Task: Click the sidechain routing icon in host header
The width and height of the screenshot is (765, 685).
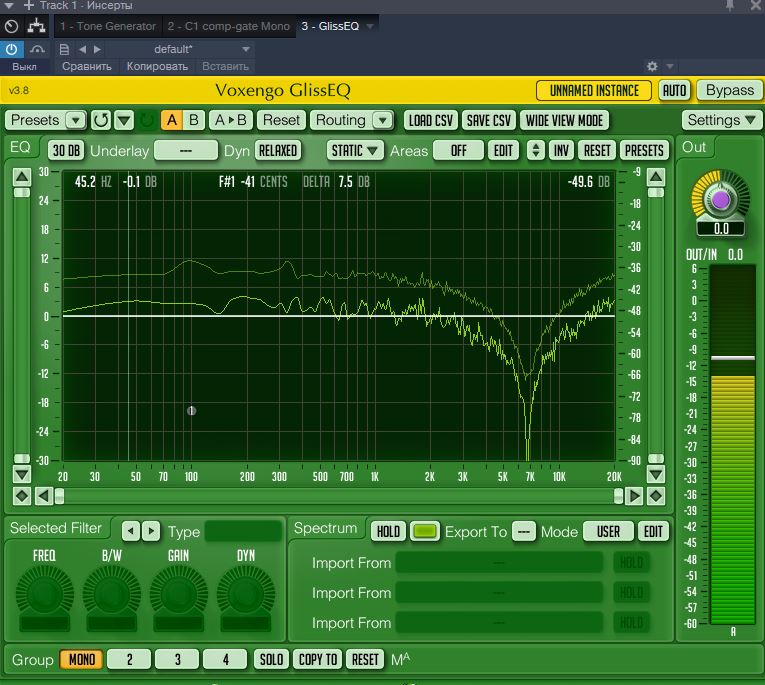Action: coord(36,26)
